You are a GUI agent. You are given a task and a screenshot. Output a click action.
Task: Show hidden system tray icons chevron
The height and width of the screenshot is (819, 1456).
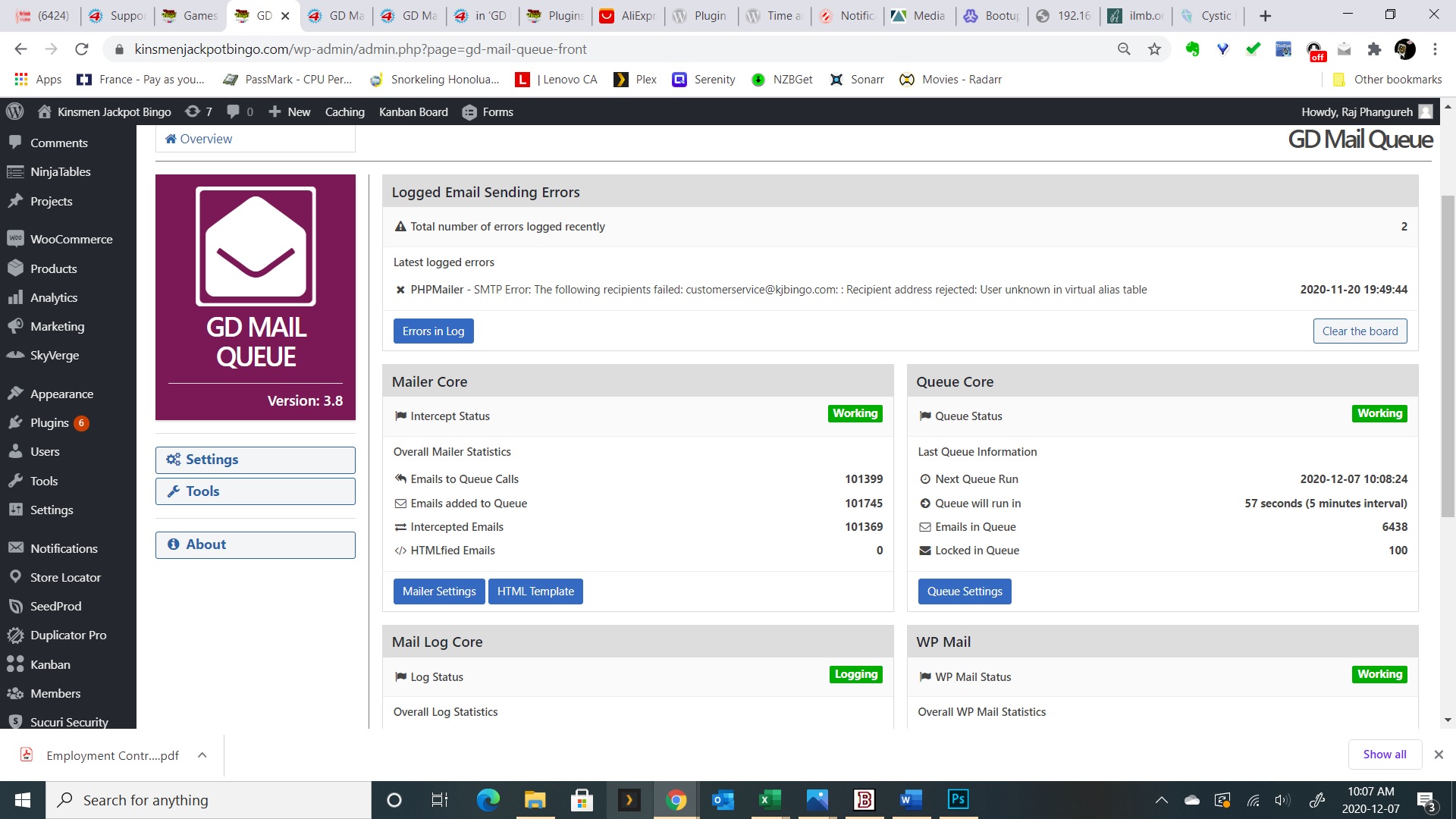[1161, 800]
